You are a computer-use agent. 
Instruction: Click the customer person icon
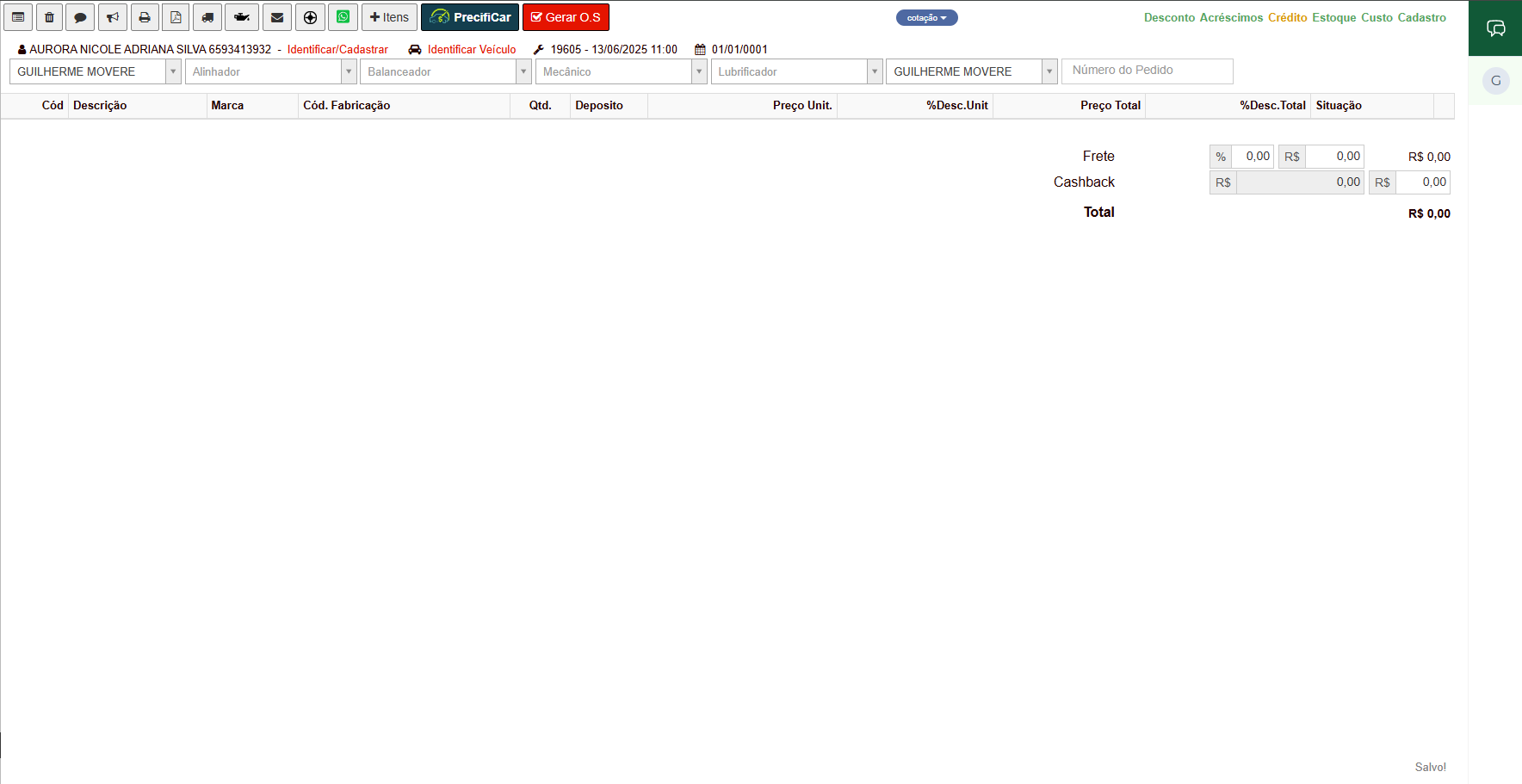pos(22,50)
